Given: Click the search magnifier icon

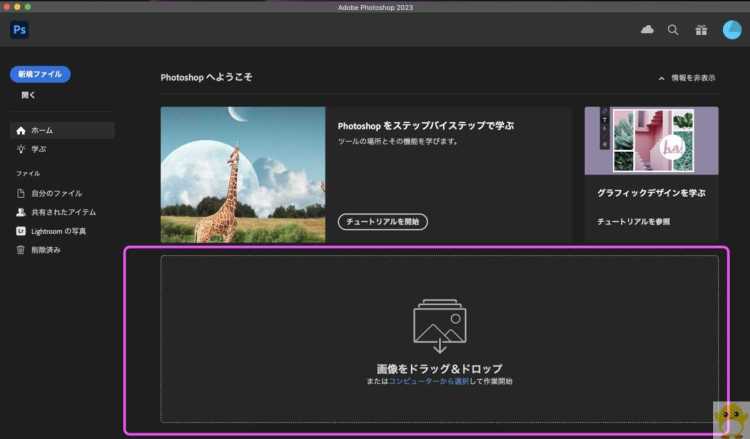Looking at the screenshot, I should click(x=673, y=30).
